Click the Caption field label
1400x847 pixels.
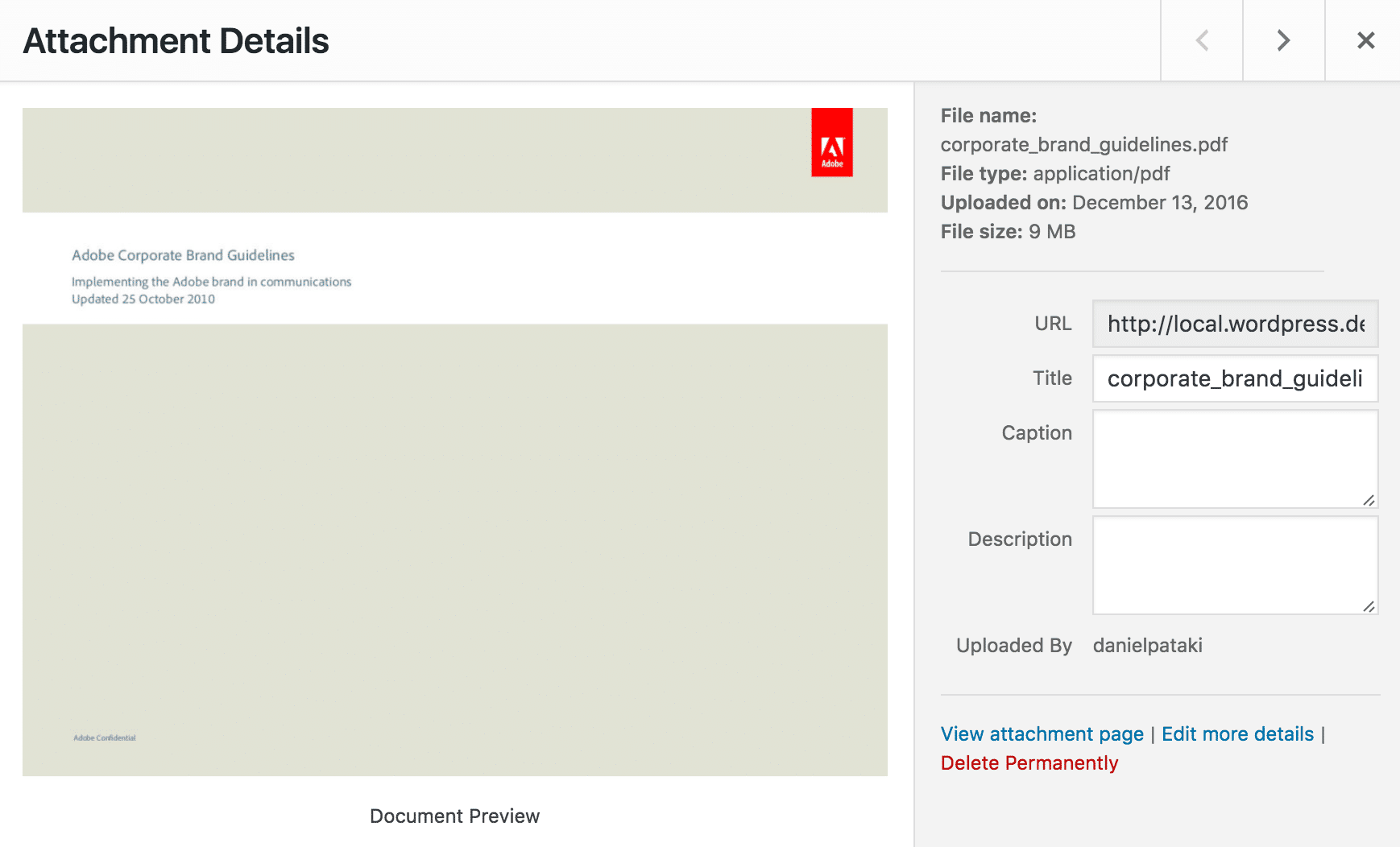click(1036, 433)
